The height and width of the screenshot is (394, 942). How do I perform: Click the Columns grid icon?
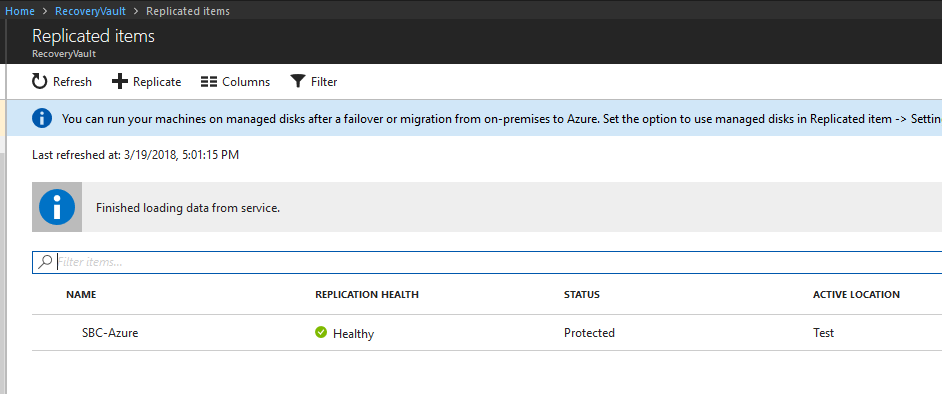point(208,82)
